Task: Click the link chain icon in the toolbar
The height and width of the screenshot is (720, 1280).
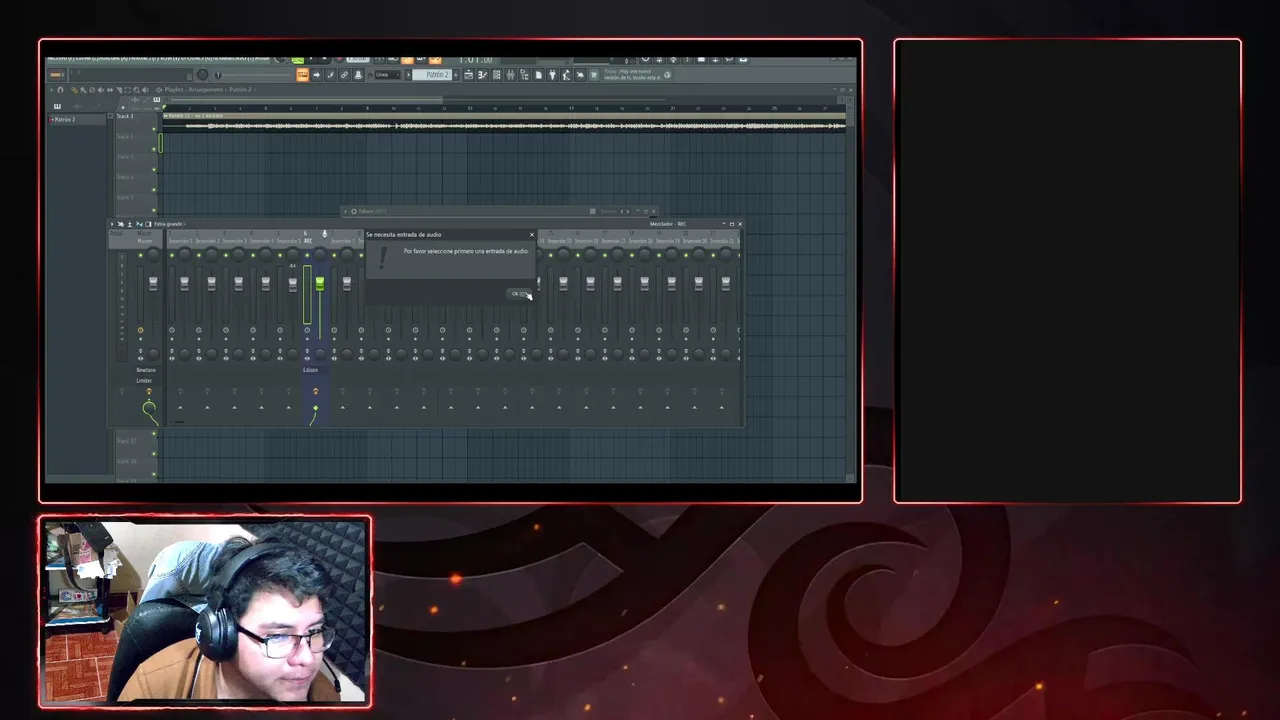Action: coord(344,75)
